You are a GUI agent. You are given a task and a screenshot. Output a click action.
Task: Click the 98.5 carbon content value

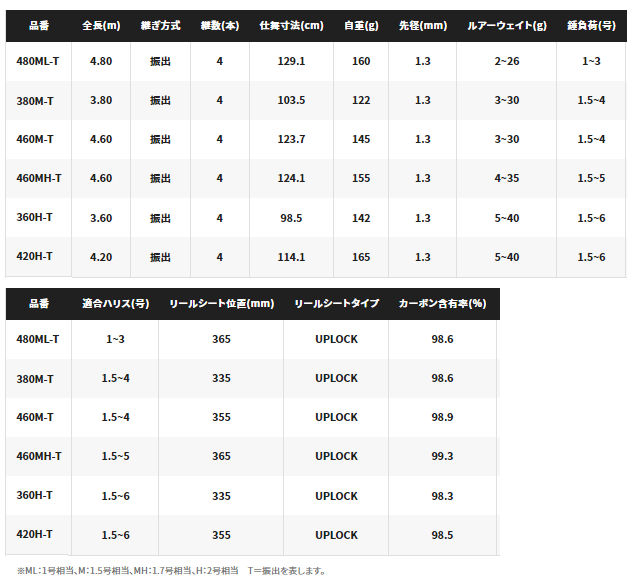pyautogui.click(x=442, y=535)
